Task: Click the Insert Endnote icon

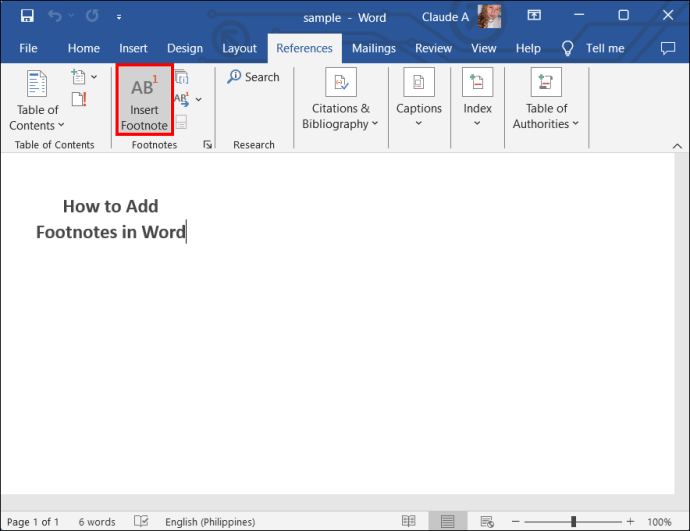Action: [182, 77]
